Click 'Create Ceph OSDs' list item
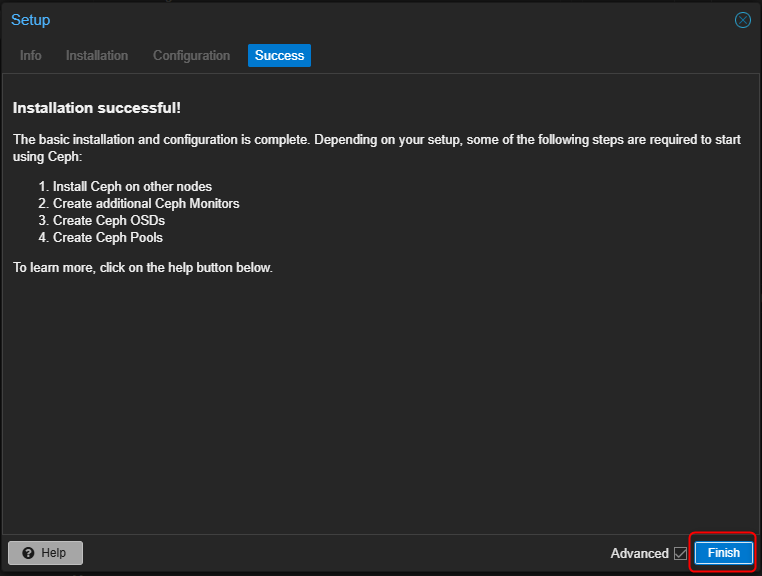This screenshot has width=762, height=576. click(109, 220)
